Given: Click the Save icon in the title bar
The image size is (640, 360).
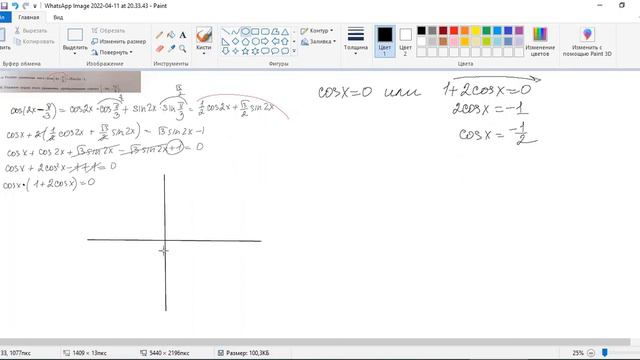Looking at the screenshot, I should point(4,6).
